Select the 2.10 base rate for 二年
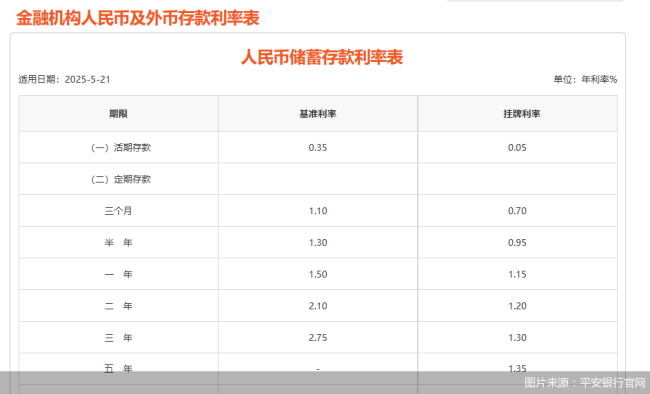Image resolution: width=650 pixels, height=394 pixels. coord(318,306)
